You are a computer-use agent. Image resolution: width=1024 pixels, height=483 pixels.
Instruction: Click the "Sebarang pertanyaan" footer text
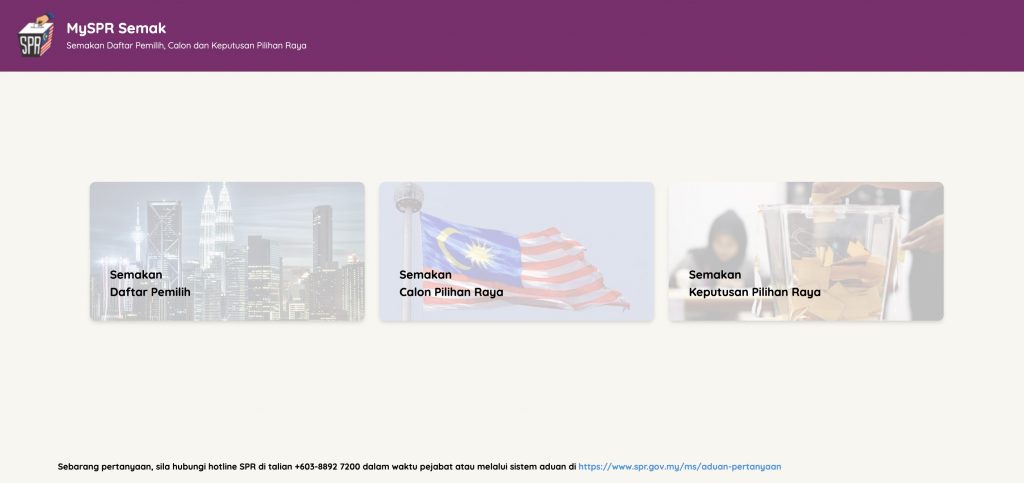(x=104, y=466)
